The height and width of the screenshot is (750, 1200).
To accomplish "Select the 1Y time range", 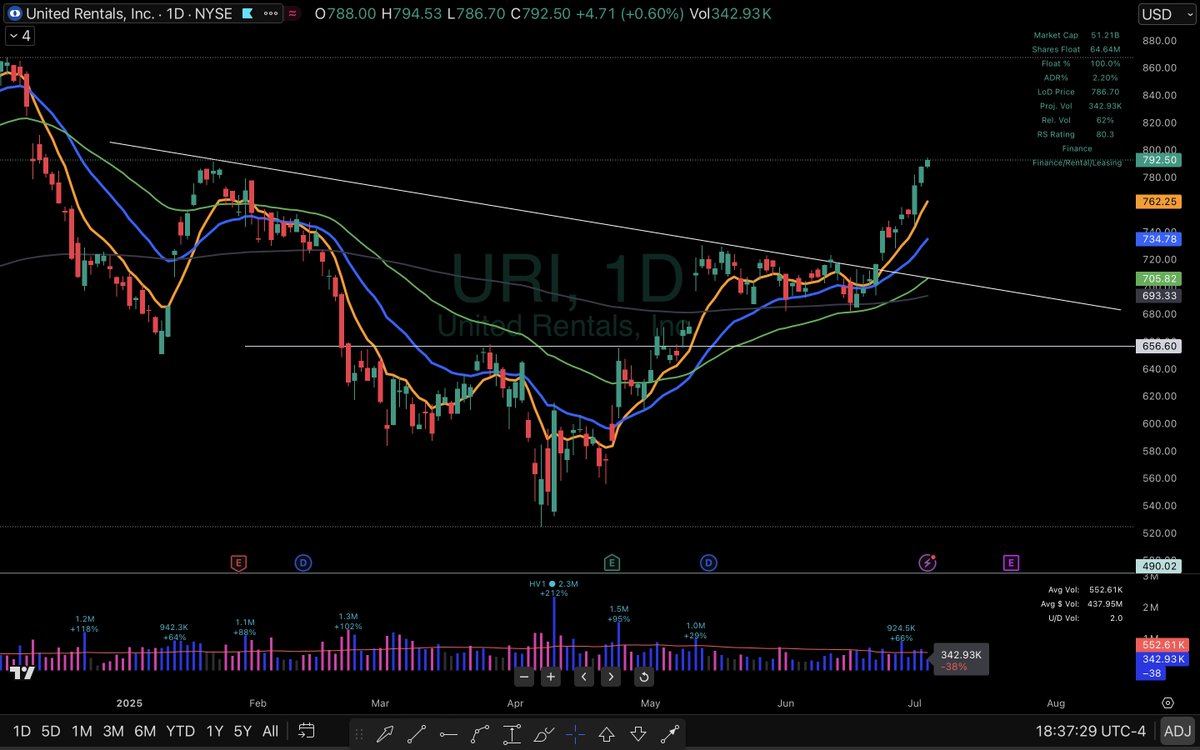I will click(214, 731).
